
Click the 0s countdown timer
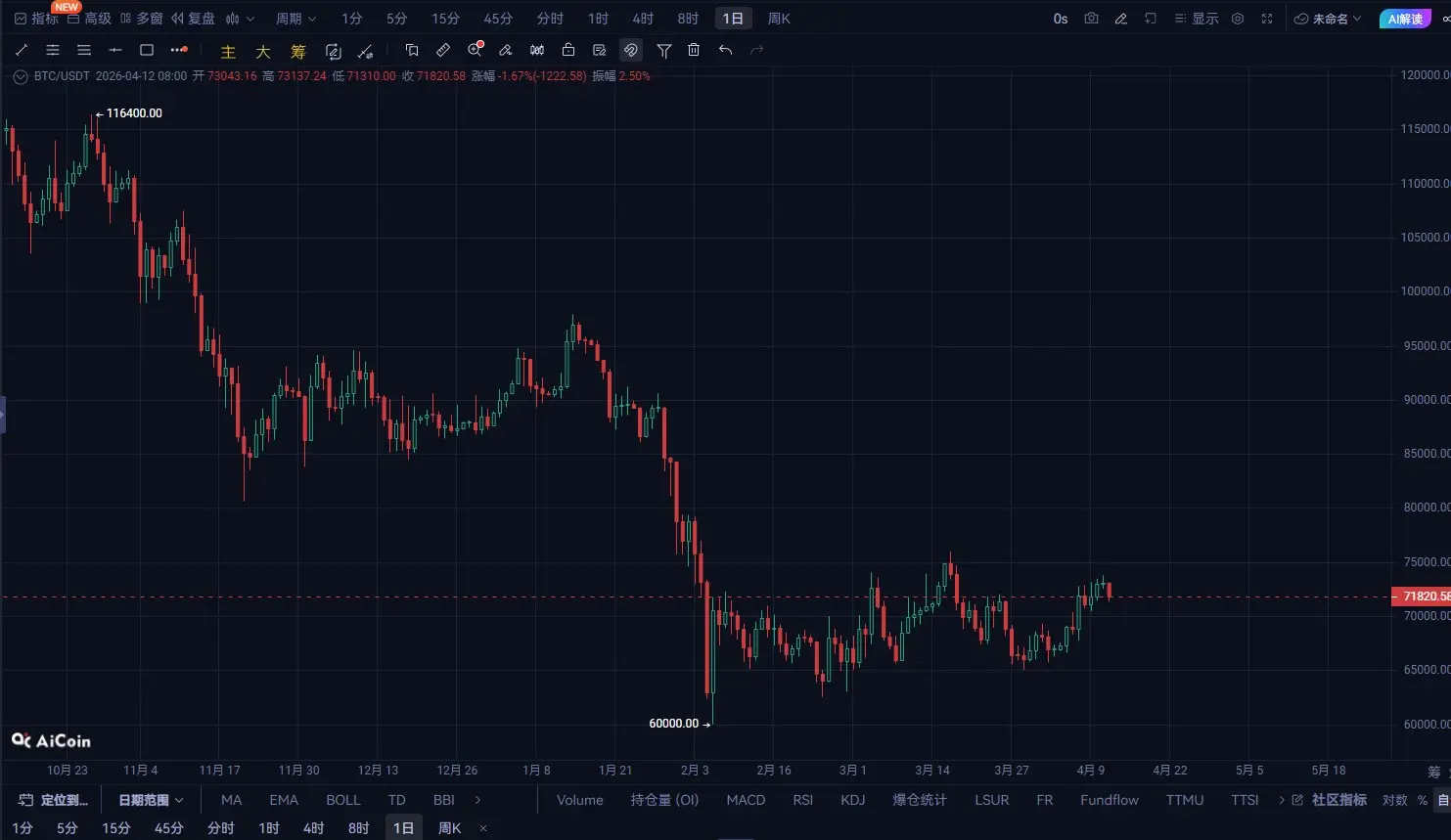coord(1061,19)
